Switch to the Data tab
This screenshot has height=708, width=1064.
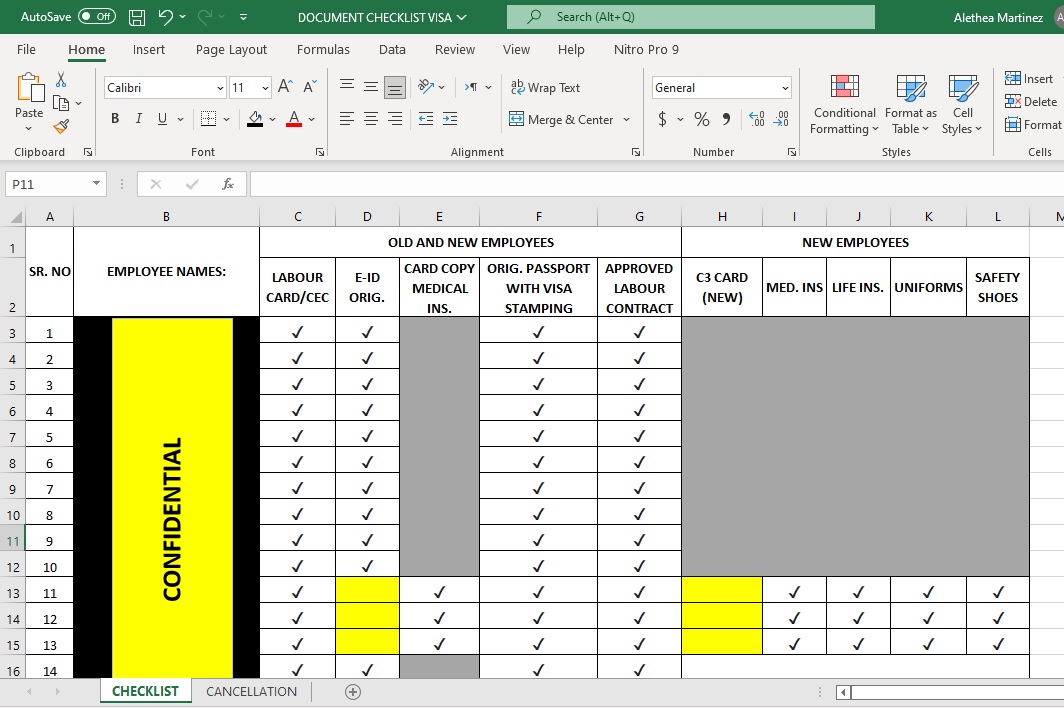coord(392,50)
